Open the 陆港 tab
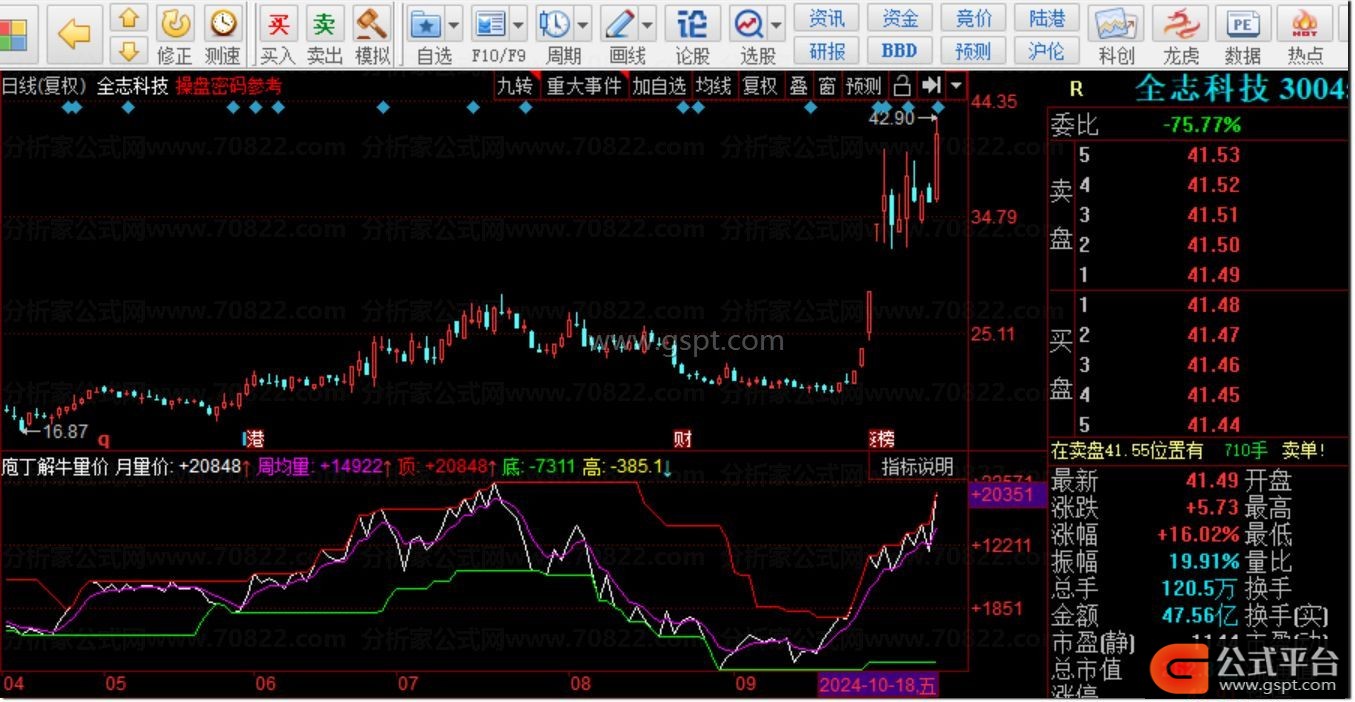The width and height of the screenshot is (1355, 702). pyautogui.click(x=1046, y=18)
